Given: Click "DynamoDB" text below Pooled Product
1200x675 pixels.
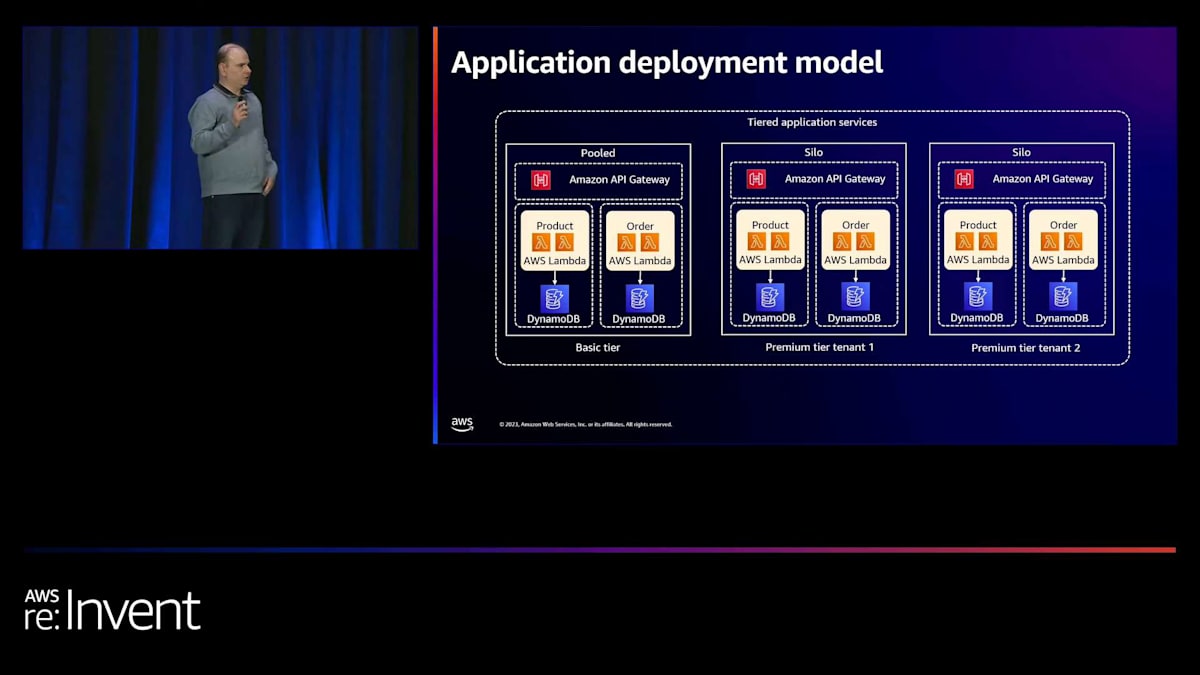Looking at the screenshot, I should 555,320.
